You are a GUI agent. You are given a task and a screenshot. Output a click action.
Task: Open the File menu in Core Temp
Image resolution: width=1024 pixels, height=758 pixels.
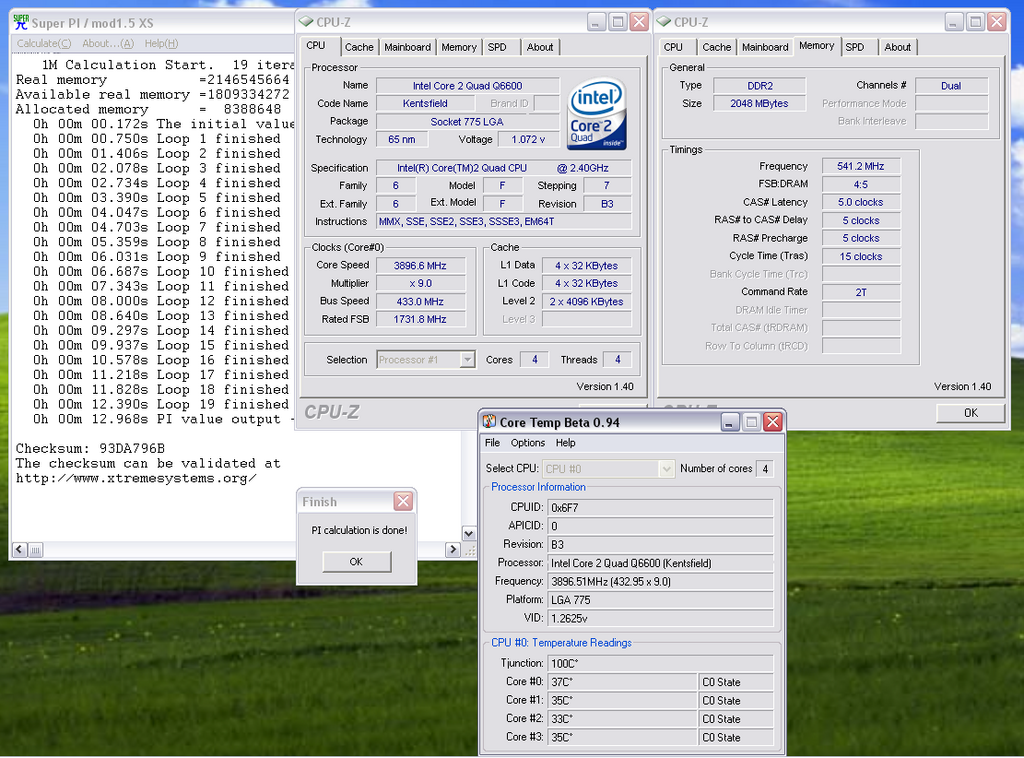point(492,443)
